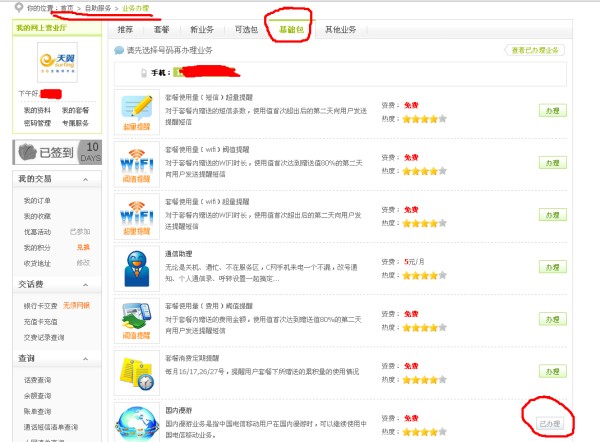
Task: Open 话费查询 link
Action: [x=37, y=380]
